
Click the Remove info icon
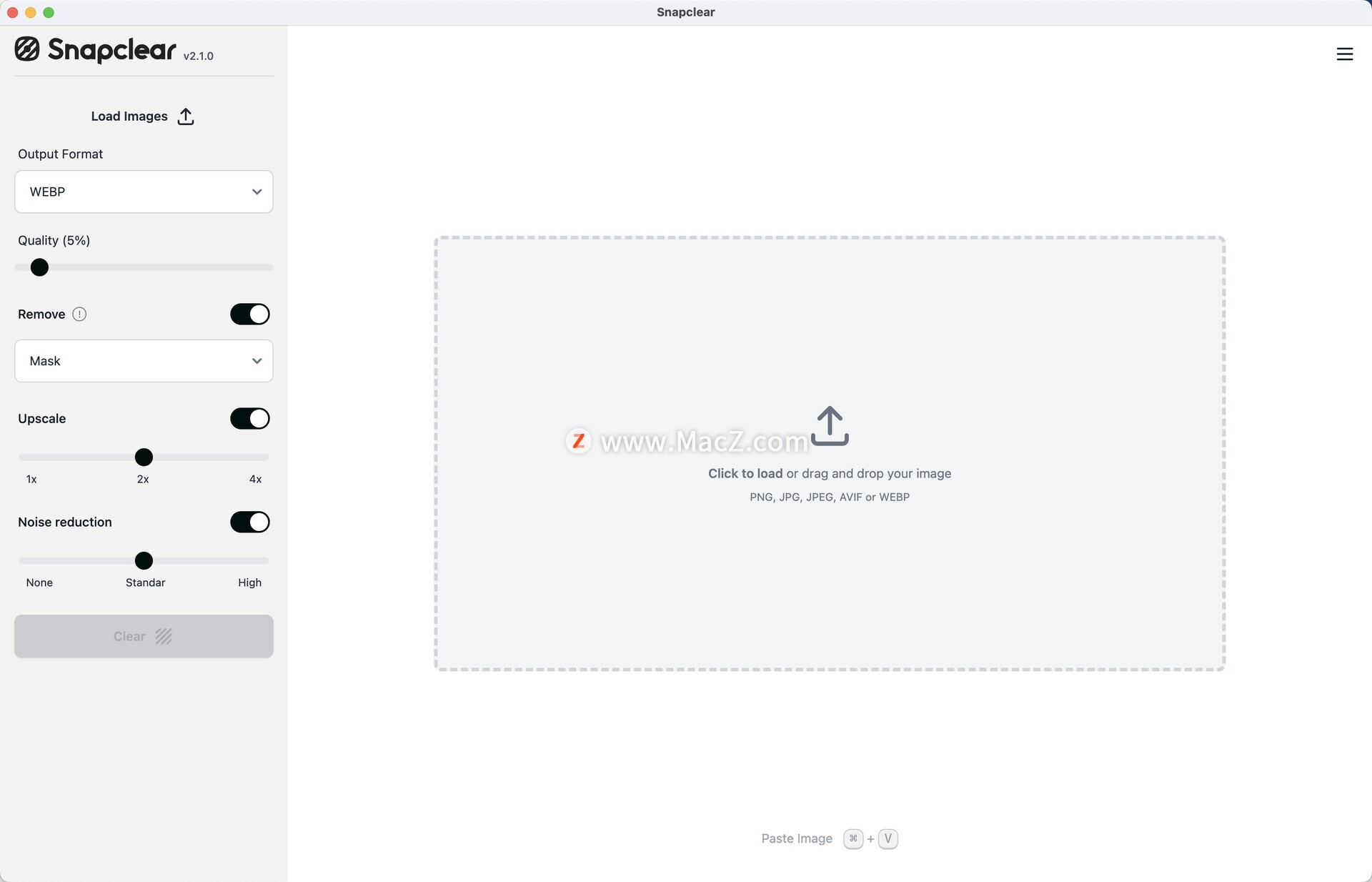pyautogui.click(x=79, y=314)
